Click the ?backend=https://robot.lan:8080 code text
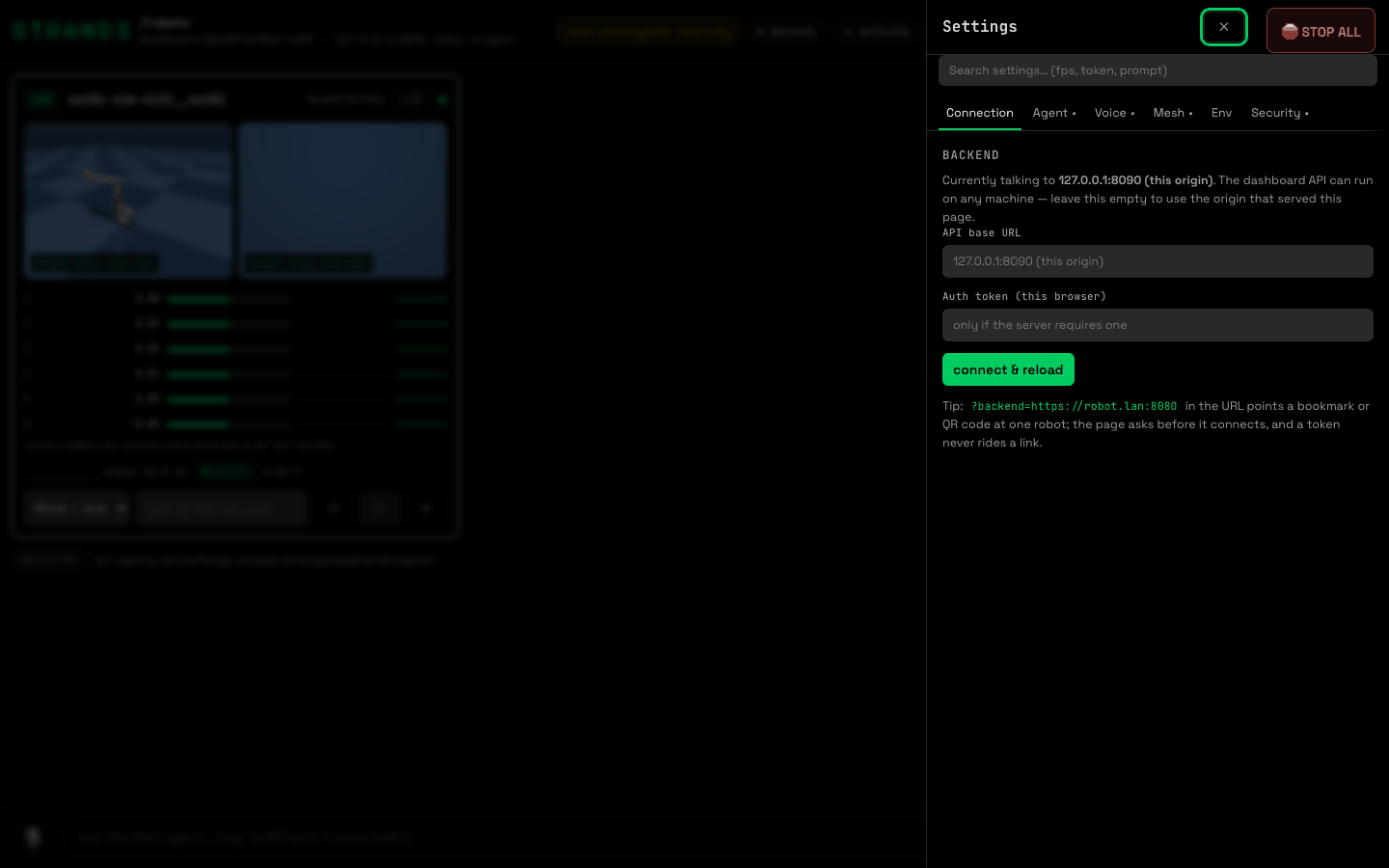 tap(1074, 406)
